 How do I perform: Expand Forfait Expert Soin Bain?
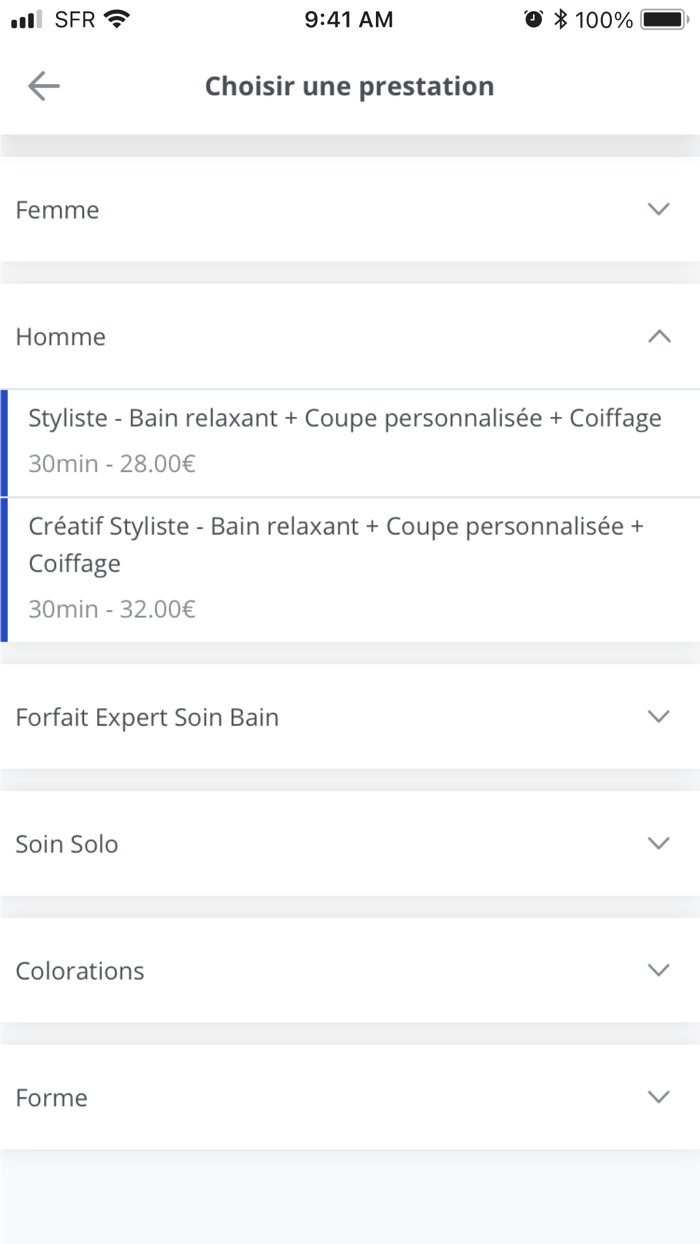pos(350,717)
